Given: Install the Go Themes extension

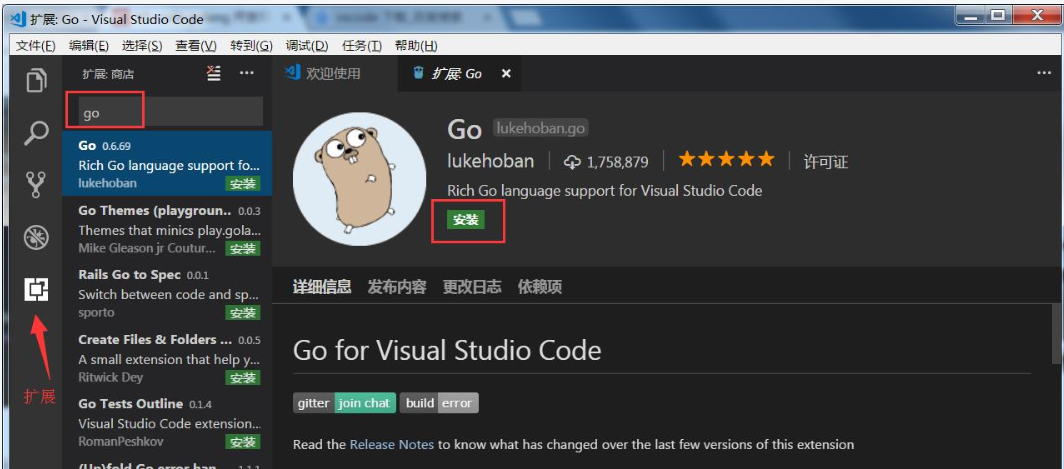Looking at the screenshot, I should tap(243, 248).
